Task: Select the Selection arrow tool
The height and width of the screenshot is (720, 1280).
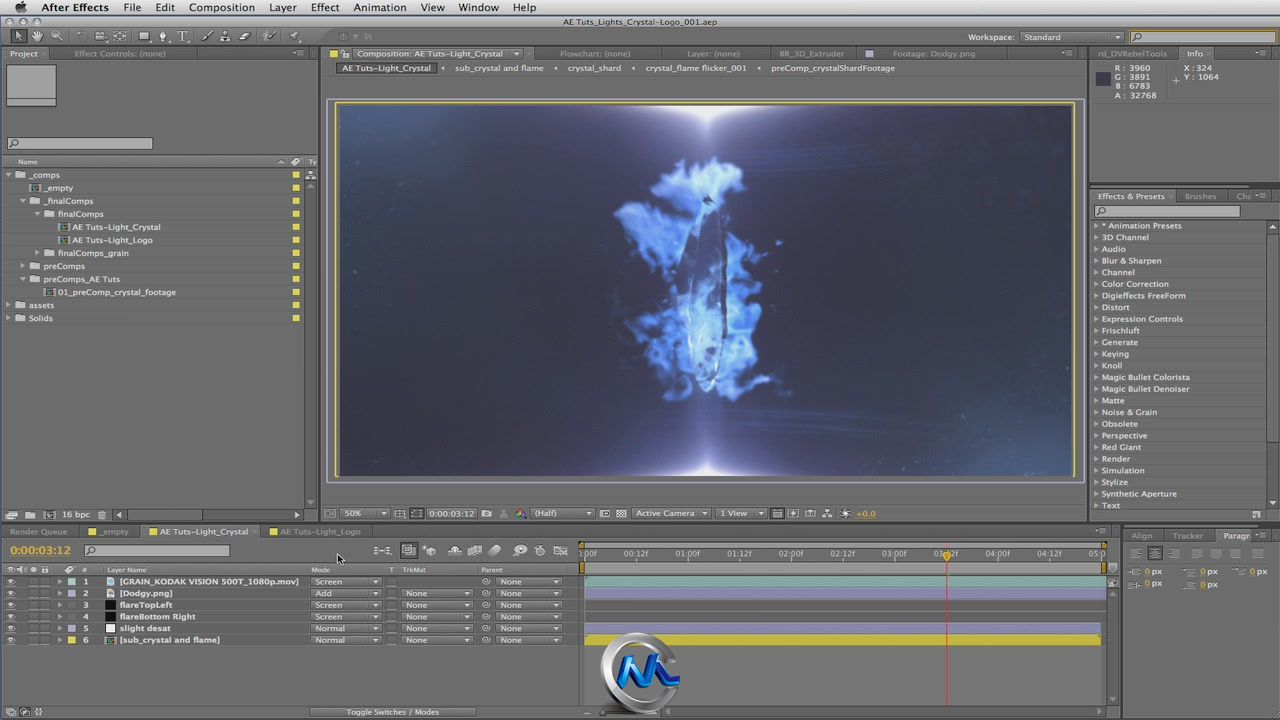Action: click(x=19, y=36)
